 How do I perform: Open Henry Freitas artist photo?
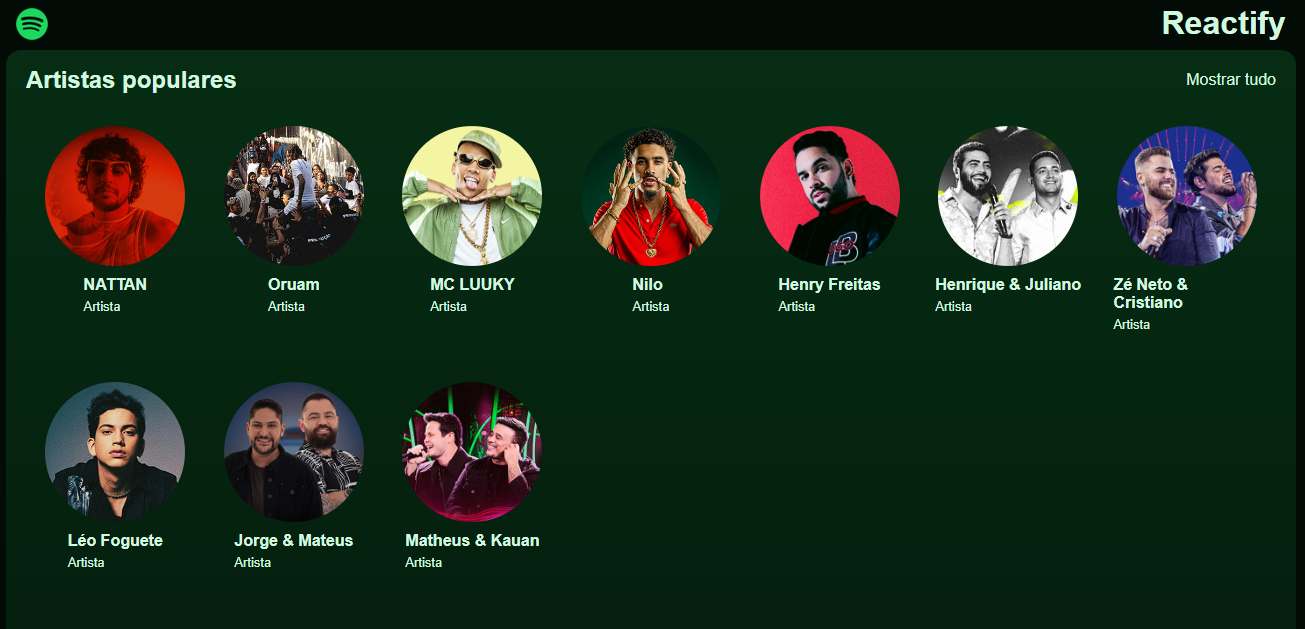click(x=830, y=196)
